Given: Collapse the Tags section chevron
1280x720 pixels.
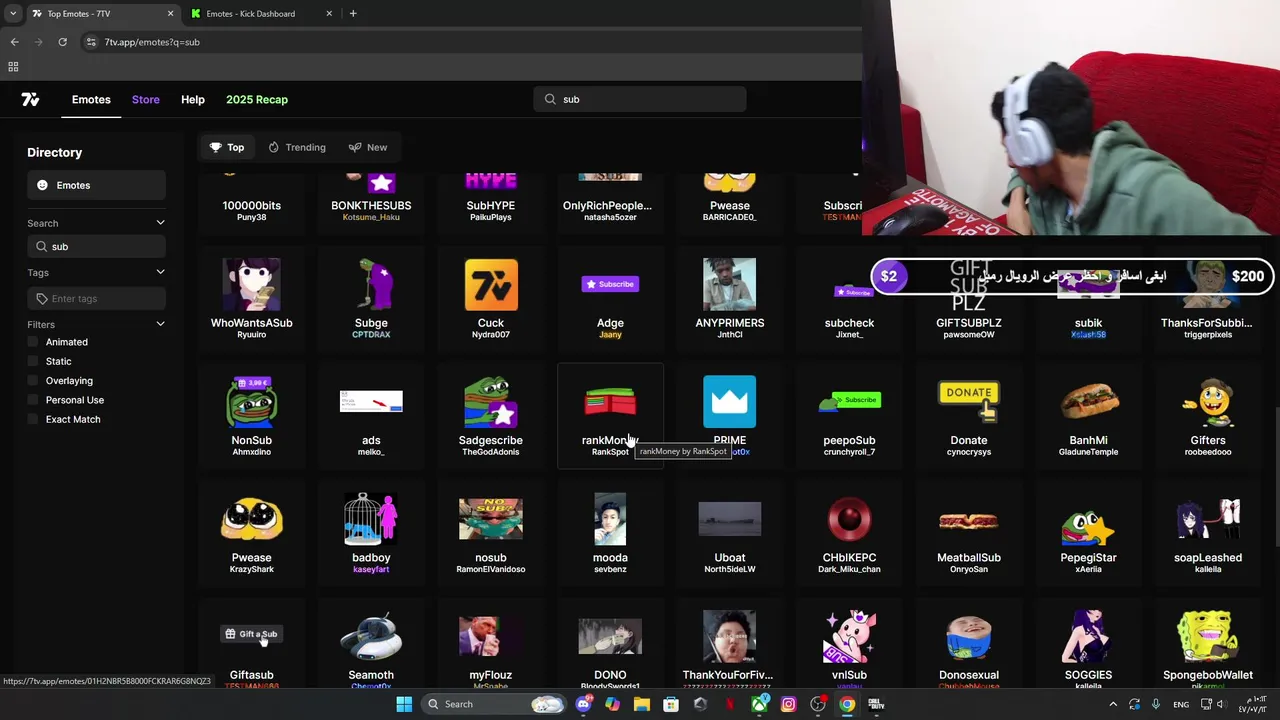Looking at the screenshot, I should (x=160, y=272).
